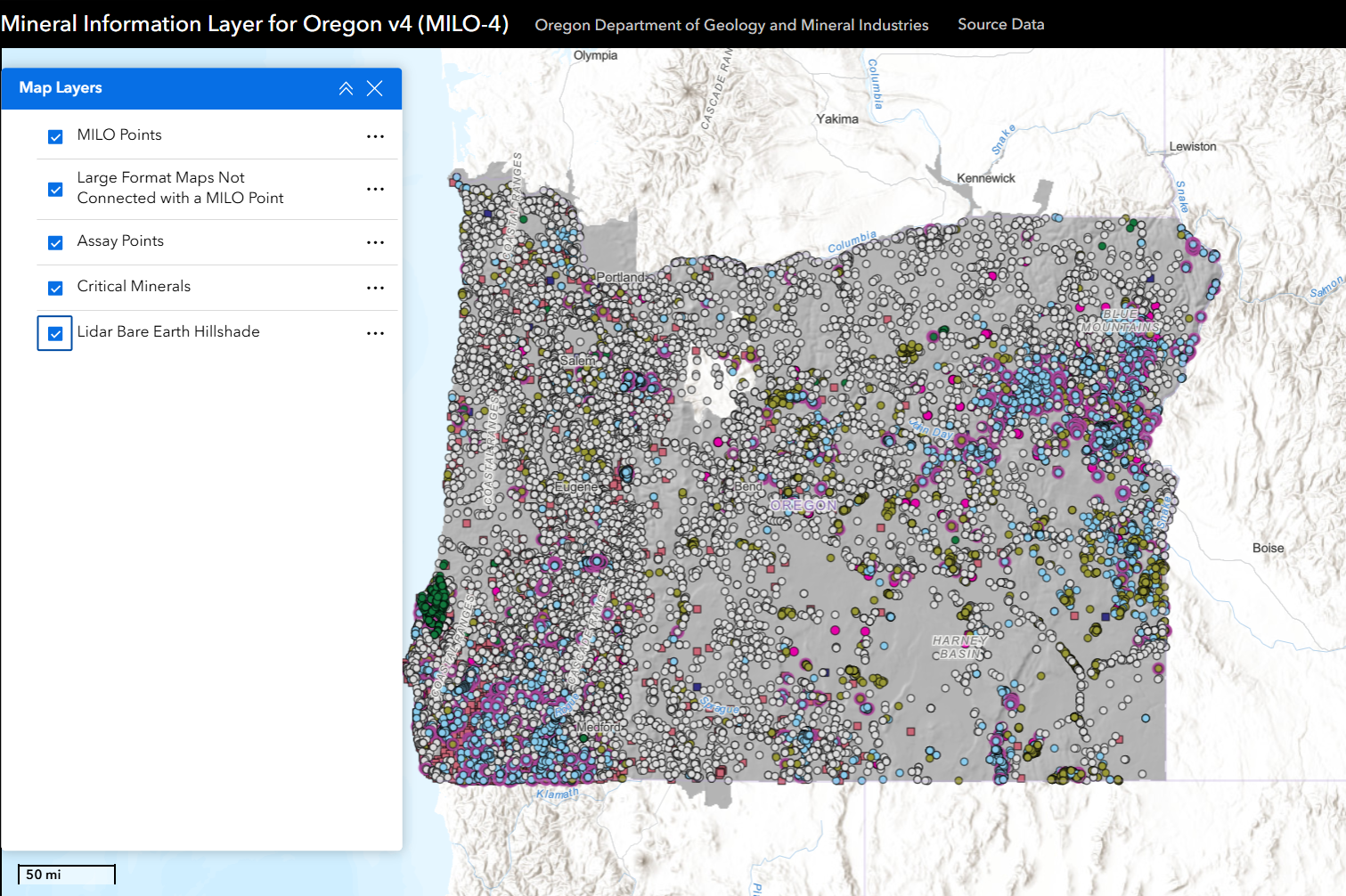Click the MILO-4 application title
Image resolution: width=1346 pixels, height=896 pixels.
[x=255, y=23]
